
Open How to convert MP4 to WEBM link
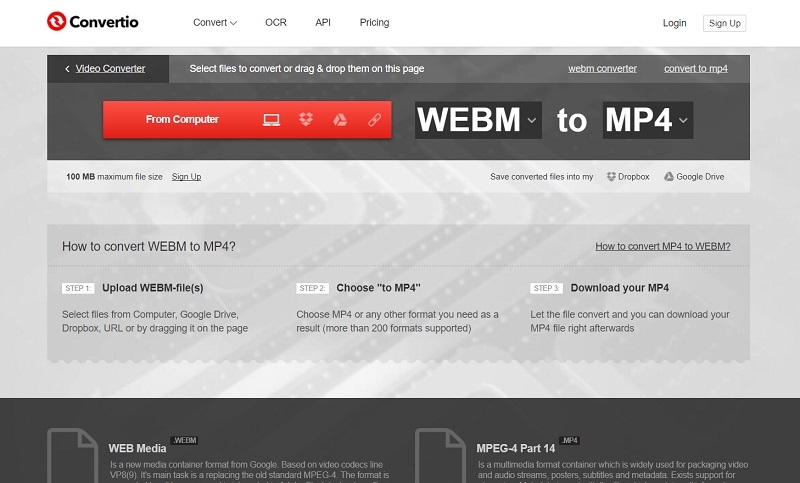point(663,246)
